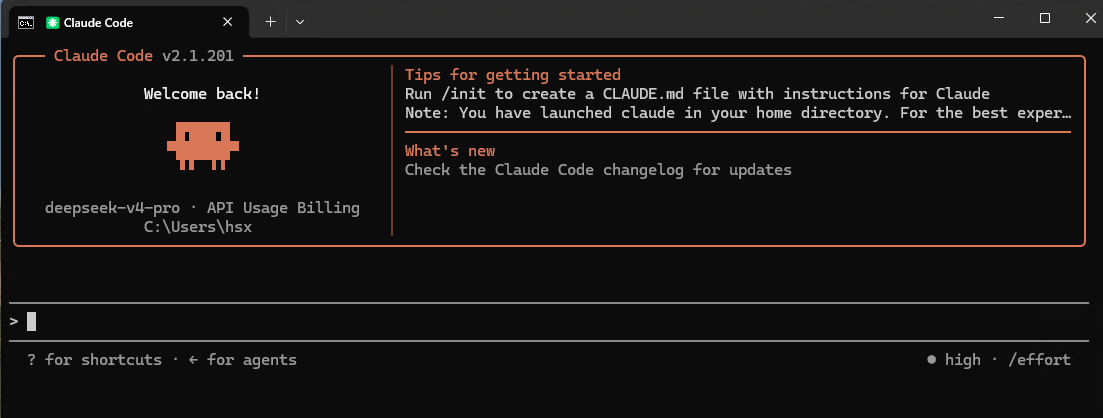
Task: Click the '← for agents' hint
Action: point(242,360)
